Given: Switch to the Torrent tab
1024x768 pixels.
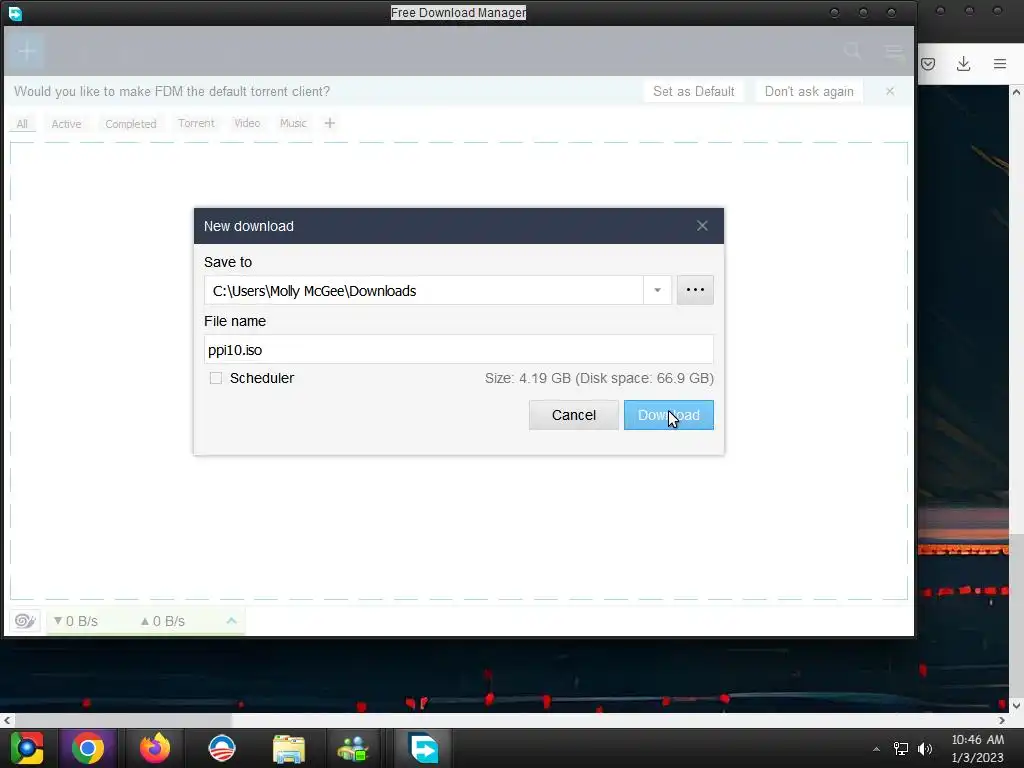Looking at the screenshot, I should tap(196, 123).
